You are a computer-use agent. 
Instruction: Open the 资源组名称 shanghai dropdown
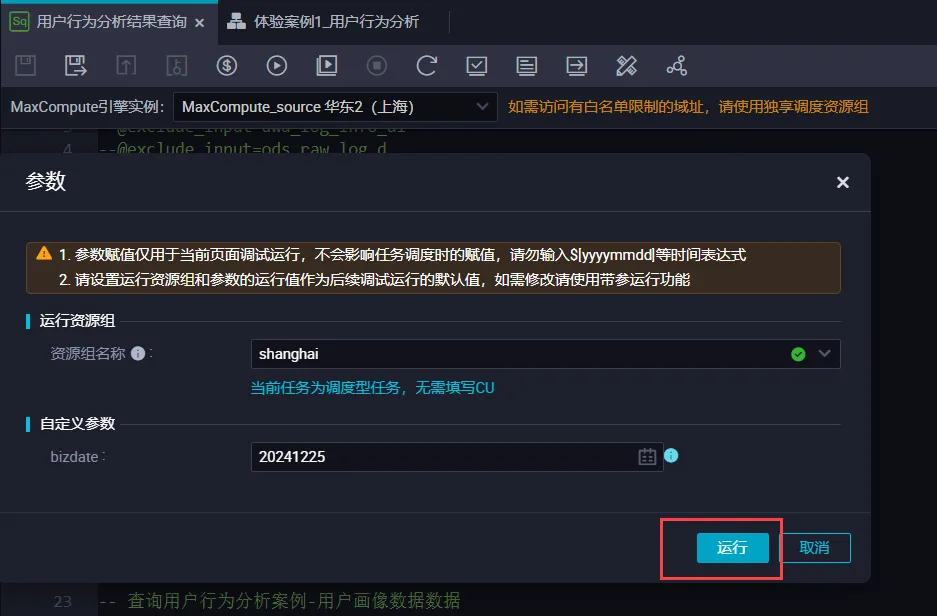pyautogui.click(x=546, y=354)
